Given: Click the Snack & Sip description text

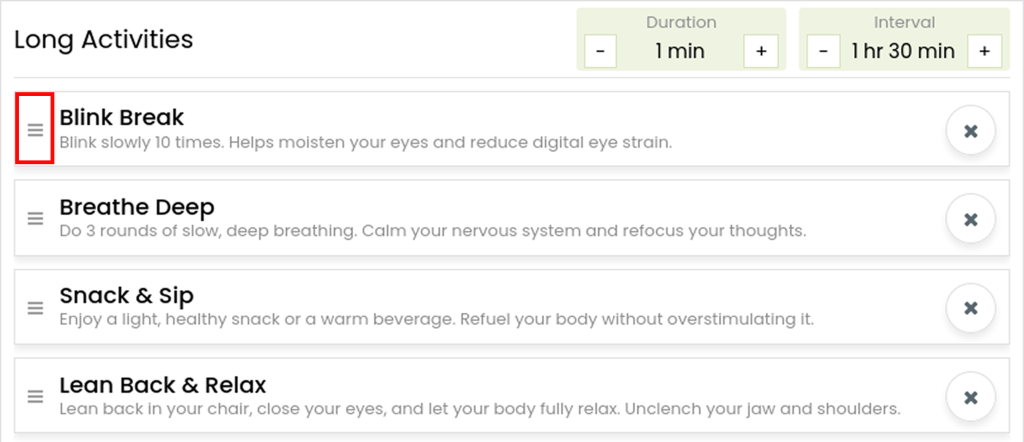Looking at the screenshot, I should point(437,321).
